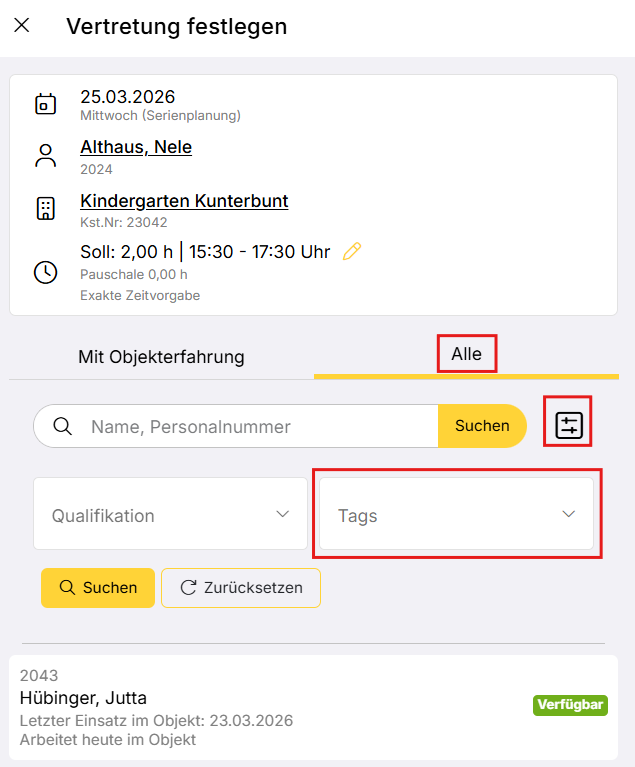Viewport: 635px width, 767px height.
Task: Click the building icon beside Kindergarten Kunterbunt
Action: pyautogui.click(x=45, y=208)
